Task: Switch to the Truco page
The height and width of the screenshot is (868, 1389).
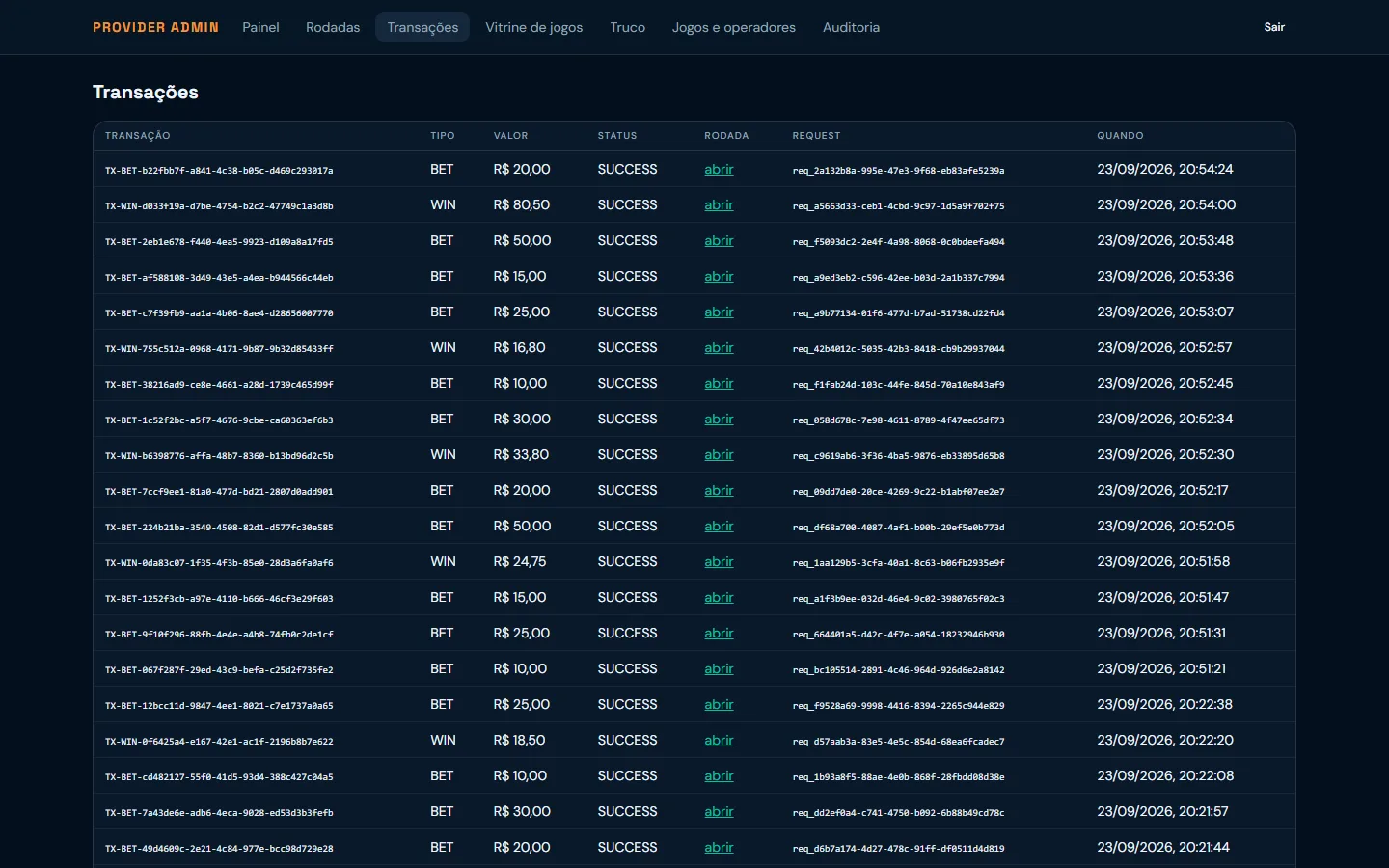Action: click(x=627, y=27)
